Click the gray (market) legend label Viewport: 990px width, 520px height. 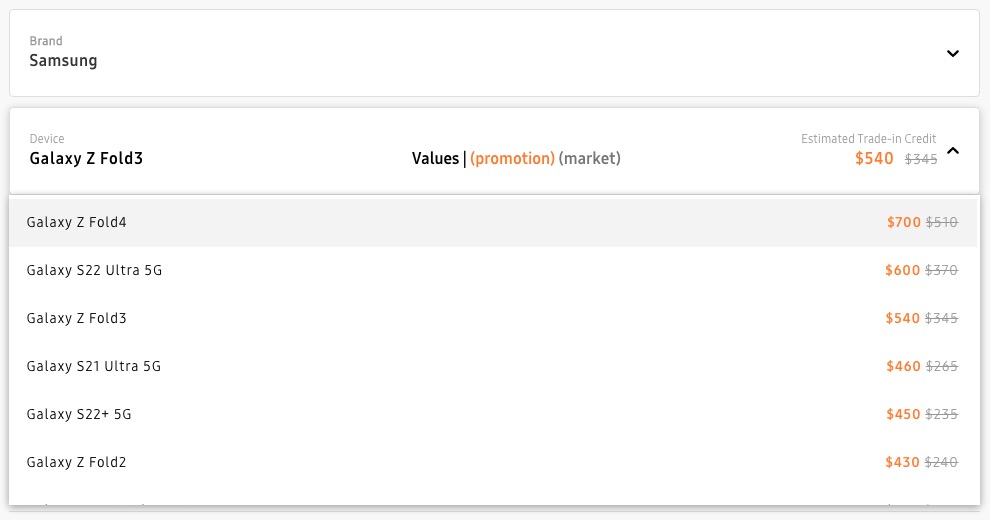[589, 158]
